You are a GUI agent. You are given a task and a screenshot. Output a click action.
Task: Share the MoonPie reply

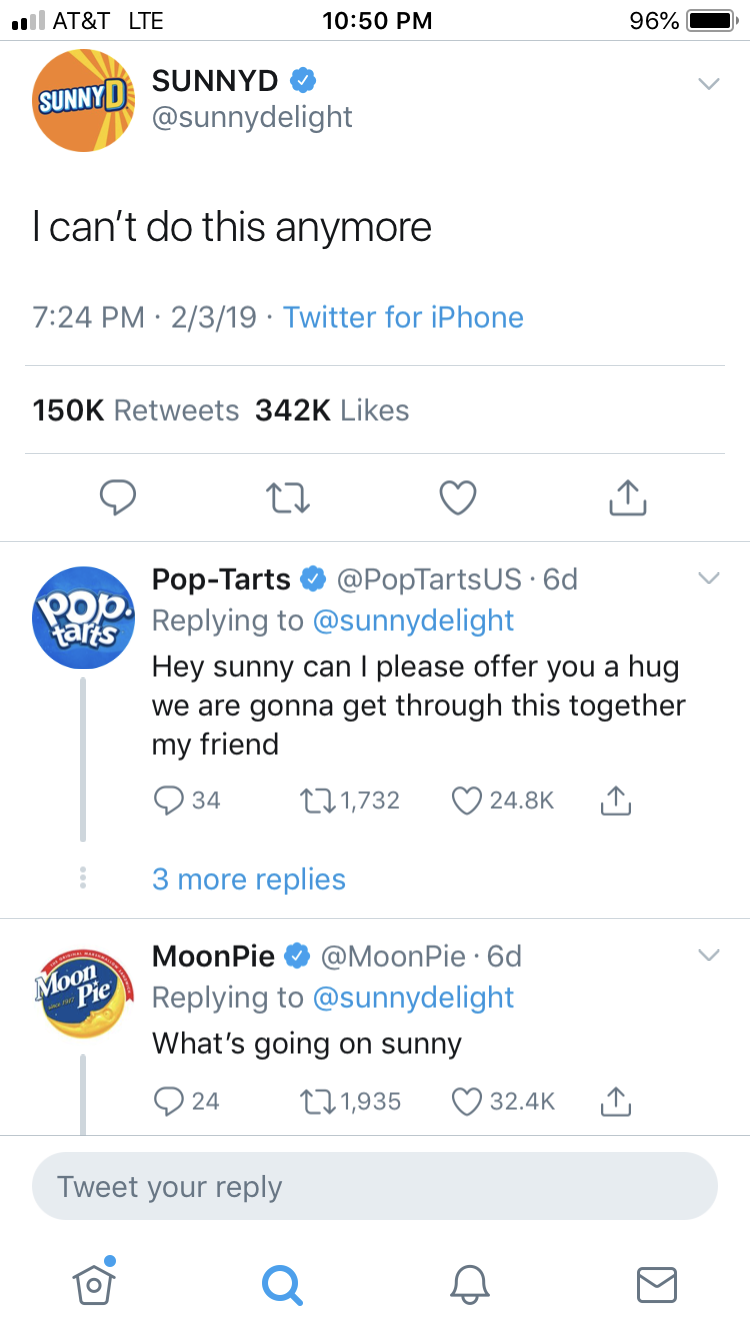click(616, 1101)
